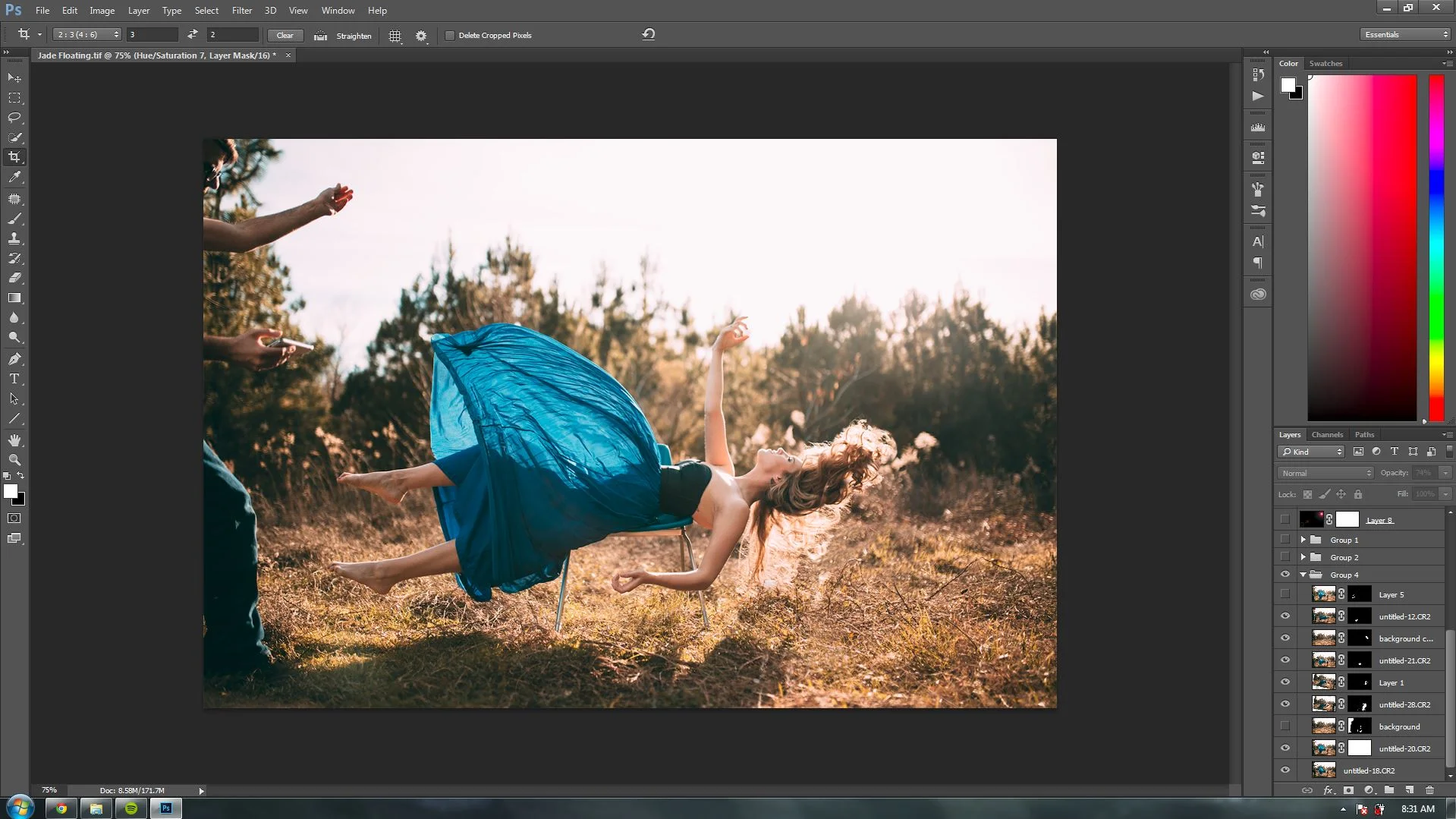Select the Zoom tool
1456x819 pixels.
pos(14,460)
